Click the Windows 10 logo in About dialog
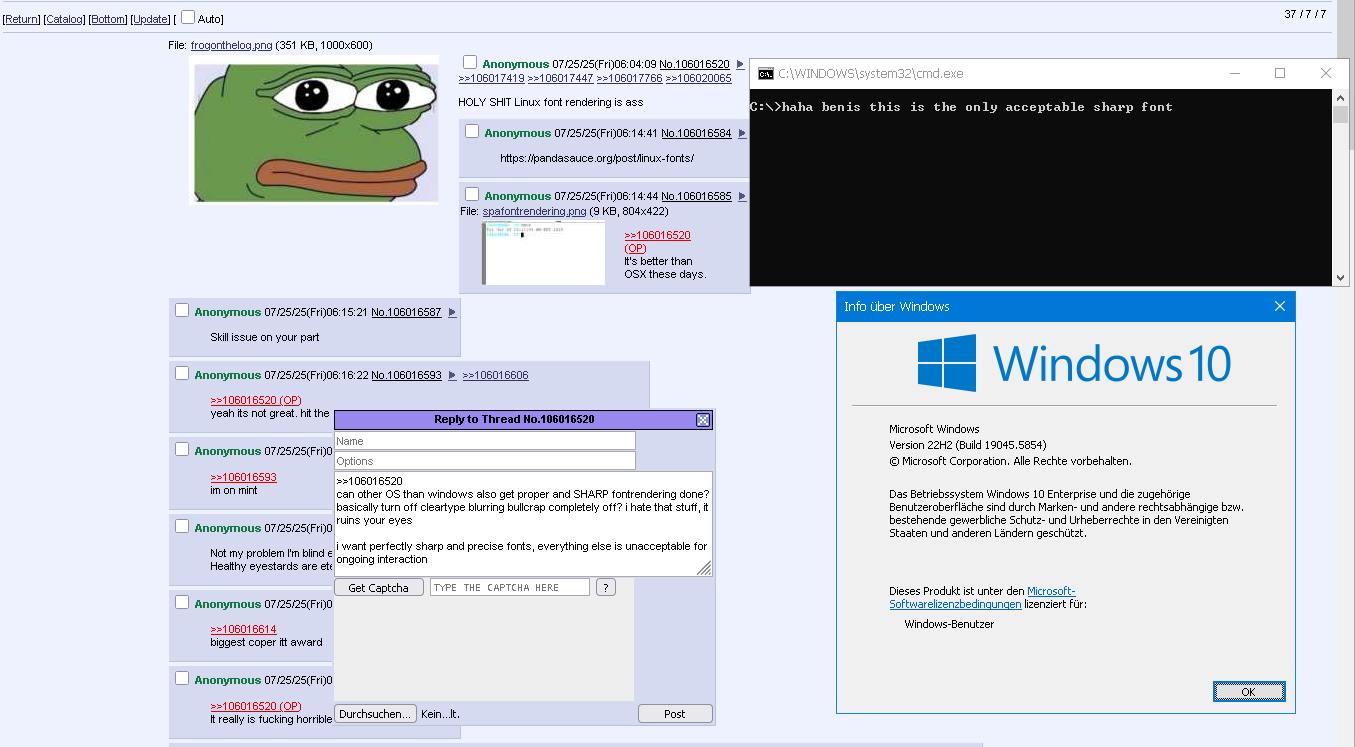The height and width of the screenshot is (747, 1355). coord(1073,363)
